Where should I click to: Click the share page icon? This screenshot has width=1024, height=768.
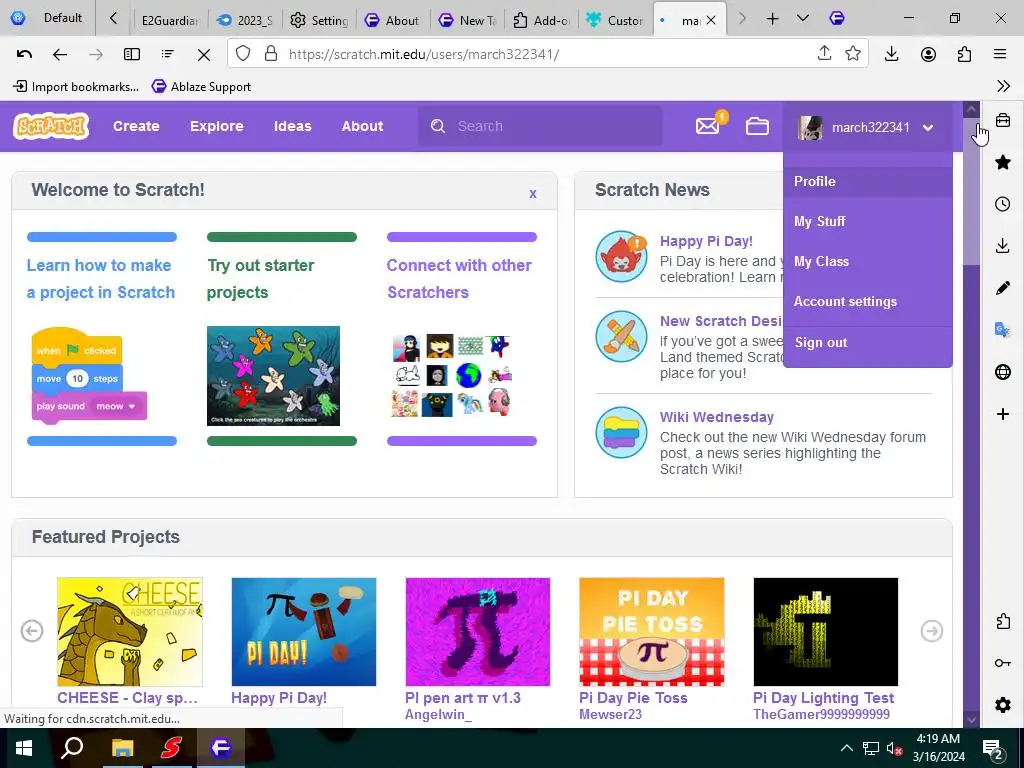[x=824, y=54]
